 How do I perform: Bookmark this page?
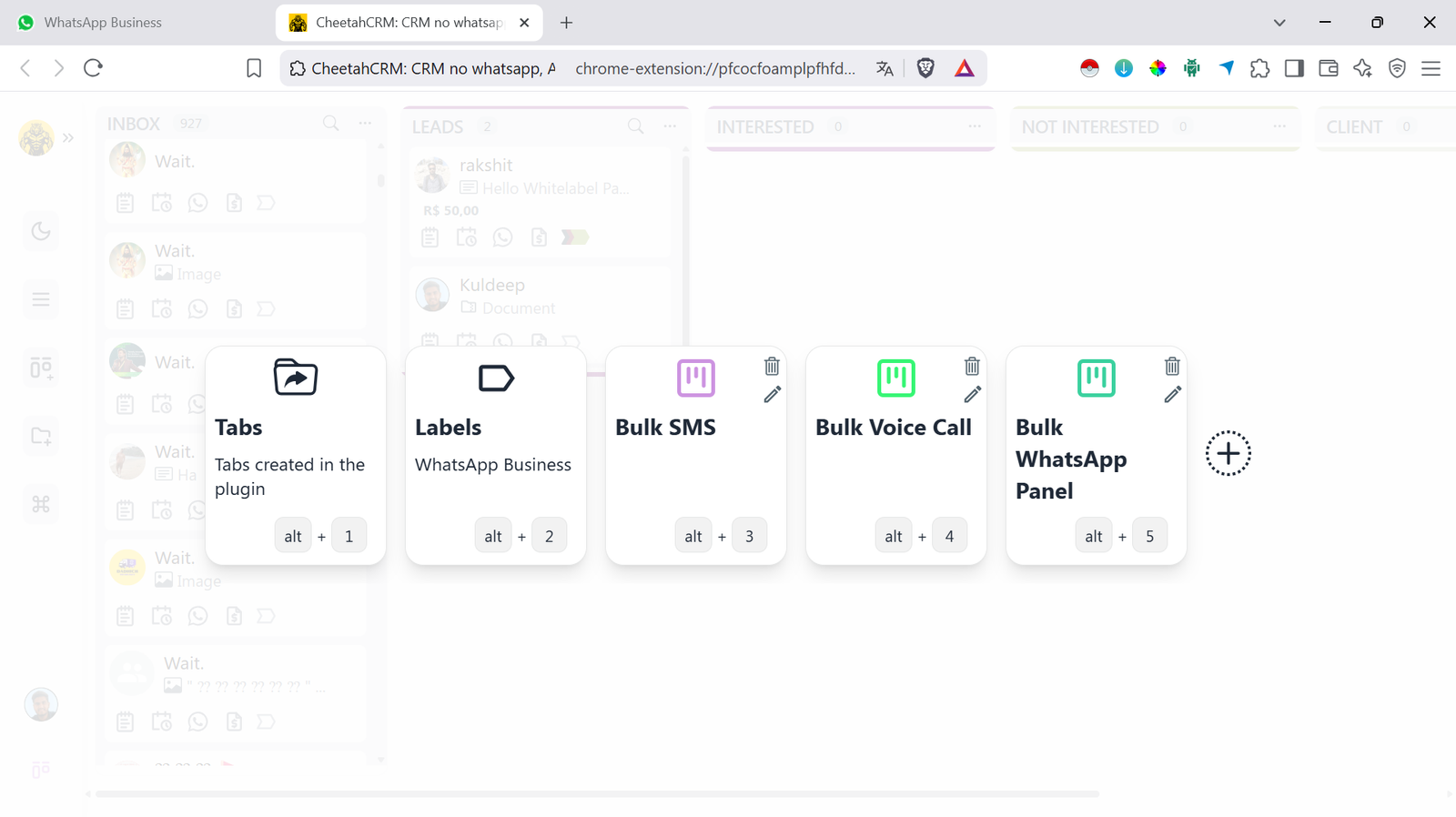[254, 68]
